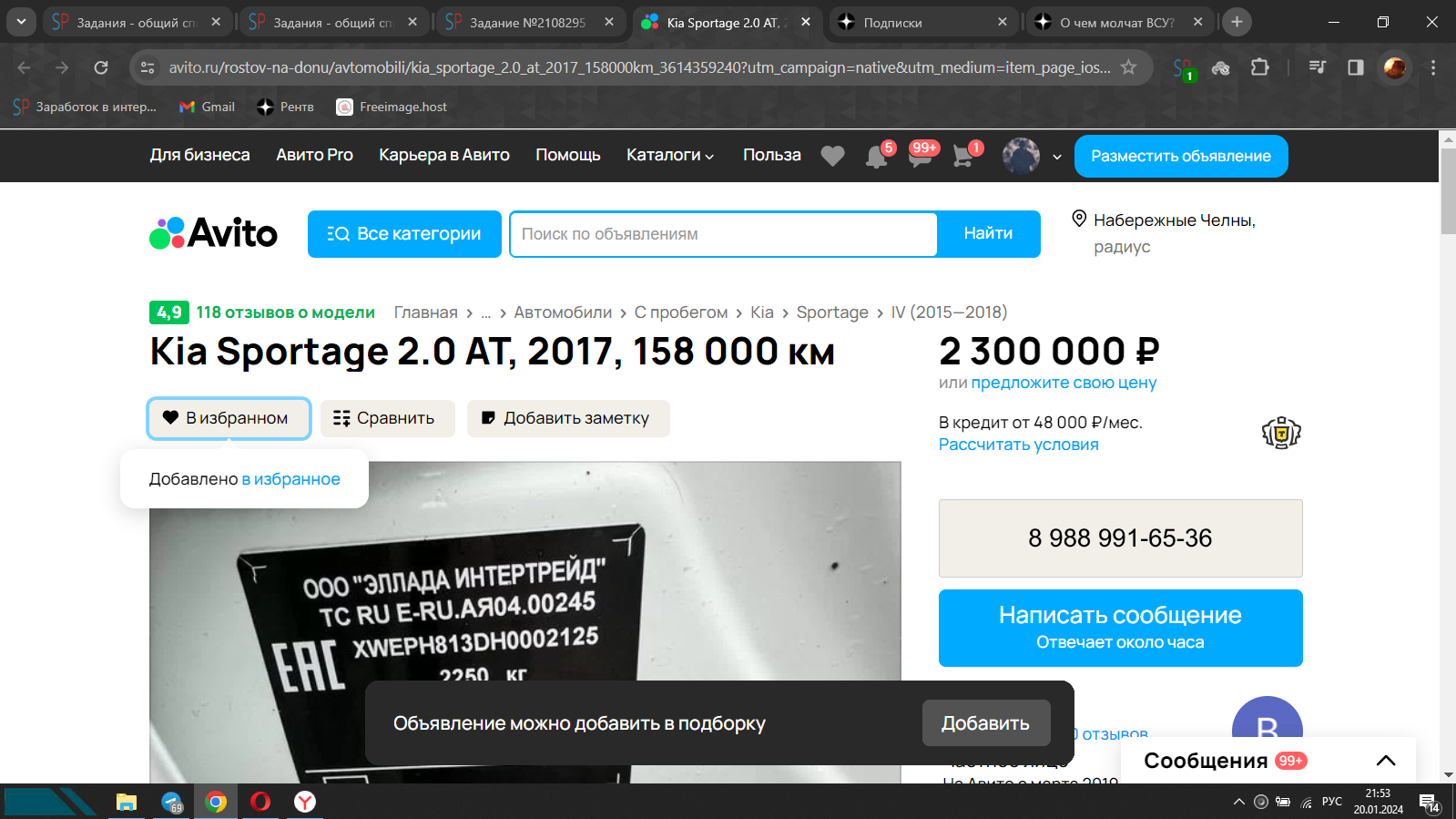Open the Каталоги dropdown menu
Image resolution: width=1456 pixels, height=819 pixels.
coord(670,155)
